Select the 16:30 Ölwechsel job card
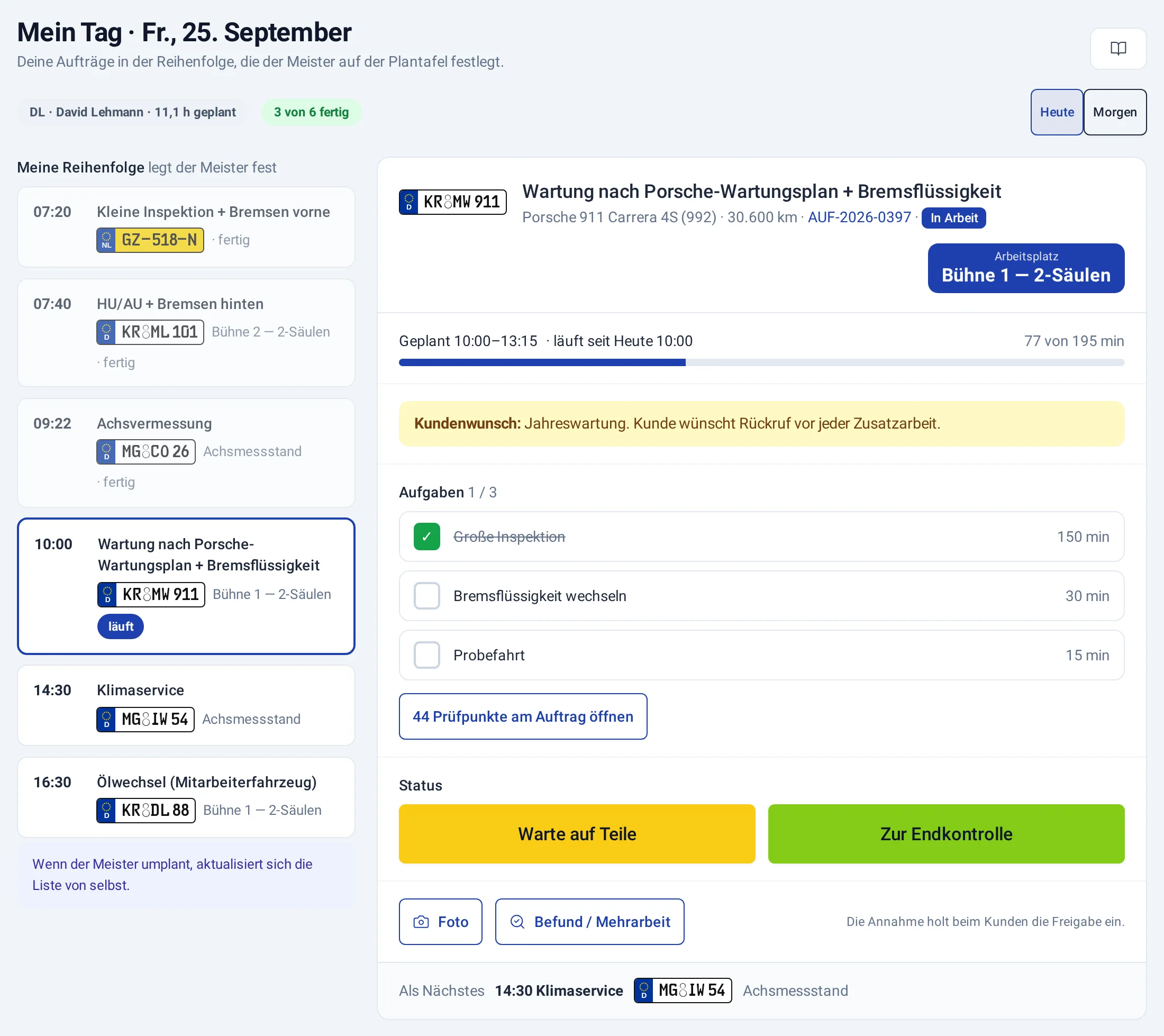The image size is (1164, 1036). coord(186,797)
